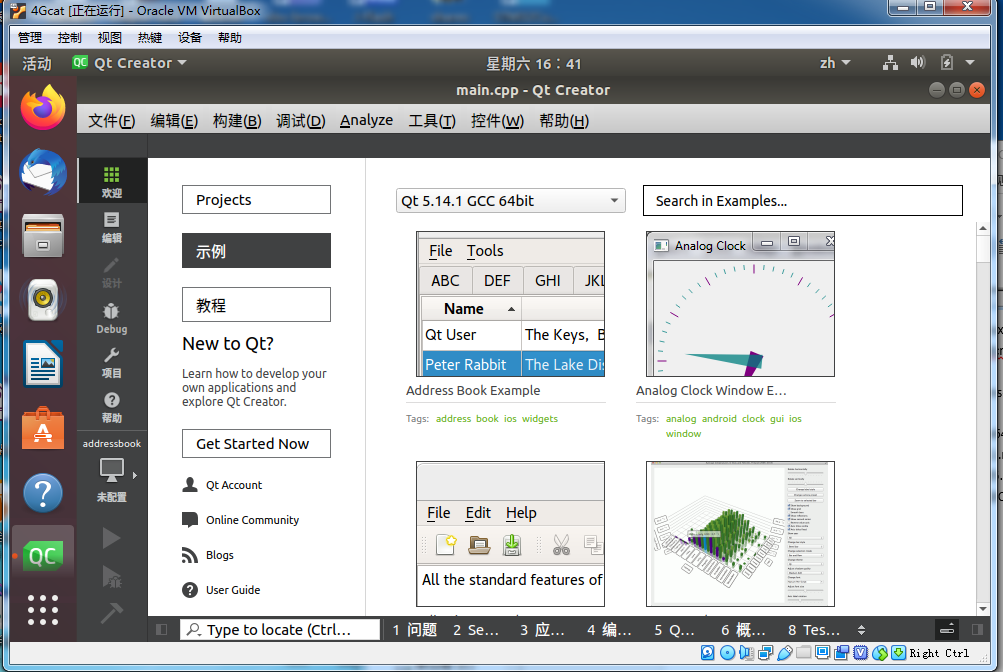Click VirtualBox optical disc status icon
Image resolution: width=1003 pixels, height=672 pixels.
(727, 653)
